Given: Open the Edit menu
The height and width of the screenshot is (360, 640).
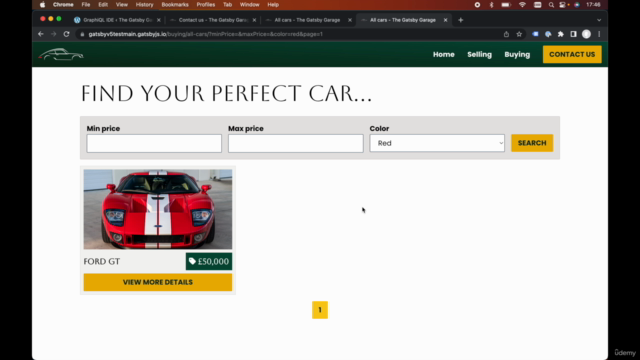Looking at the screenshot, I should 103,5.
